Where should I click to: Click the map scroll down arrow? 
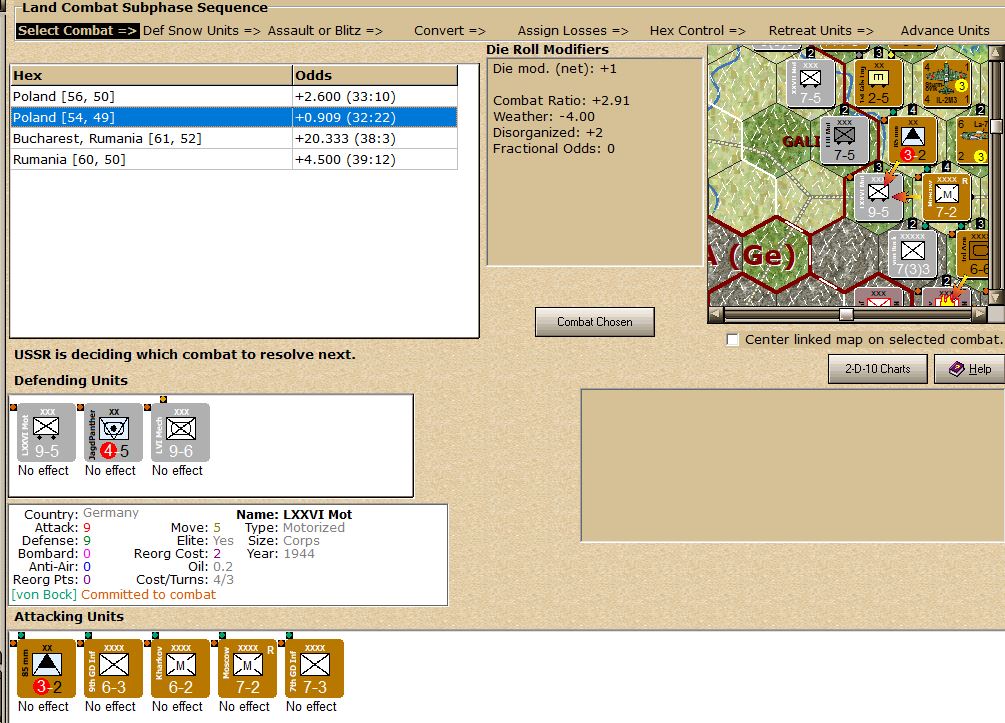(996, 298)
